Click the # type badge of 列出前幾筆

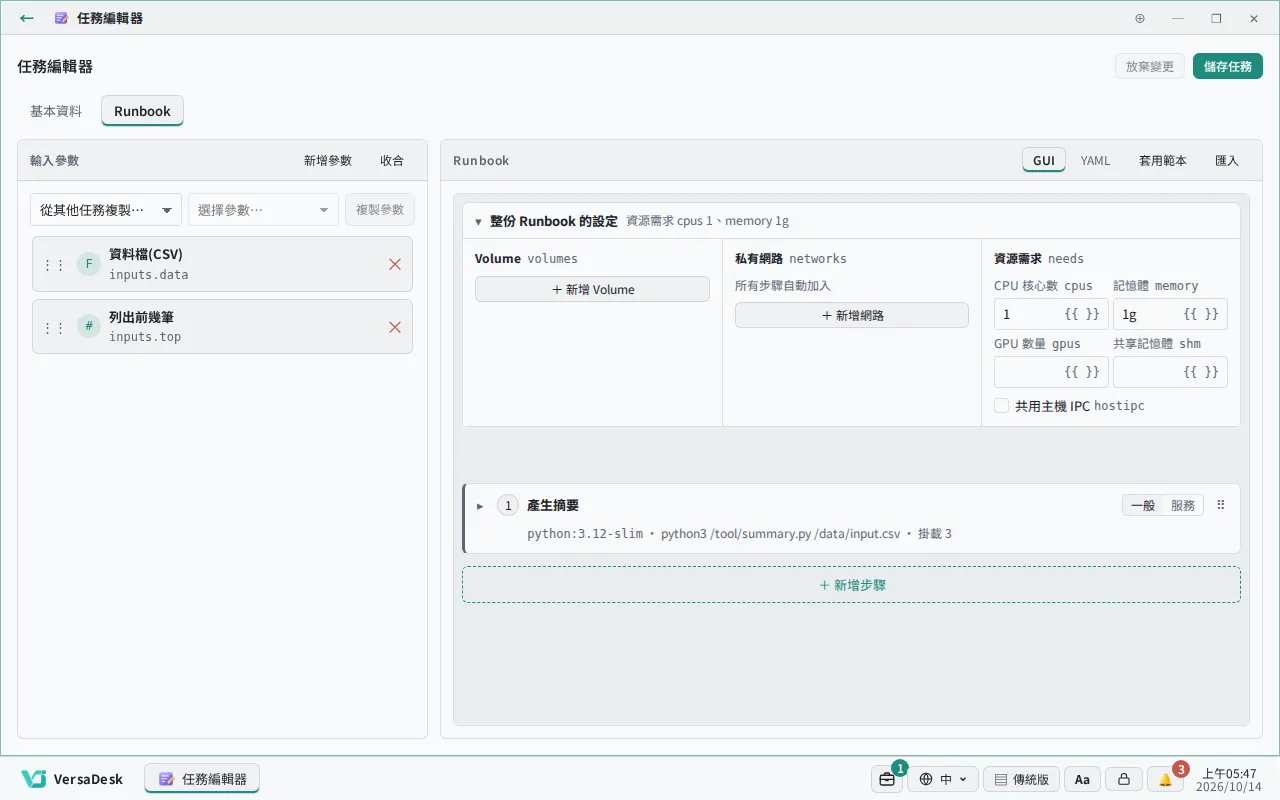[x=89, y=326]
